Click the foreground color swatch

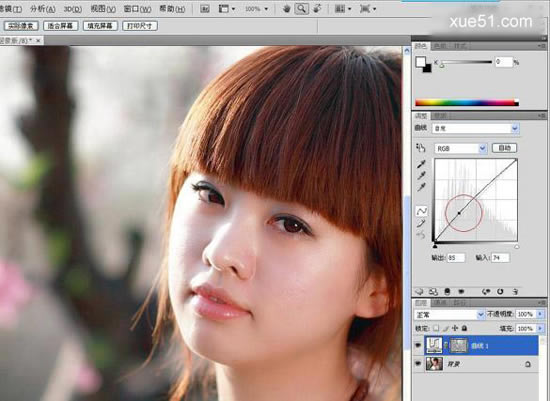[x=421, y=62]
